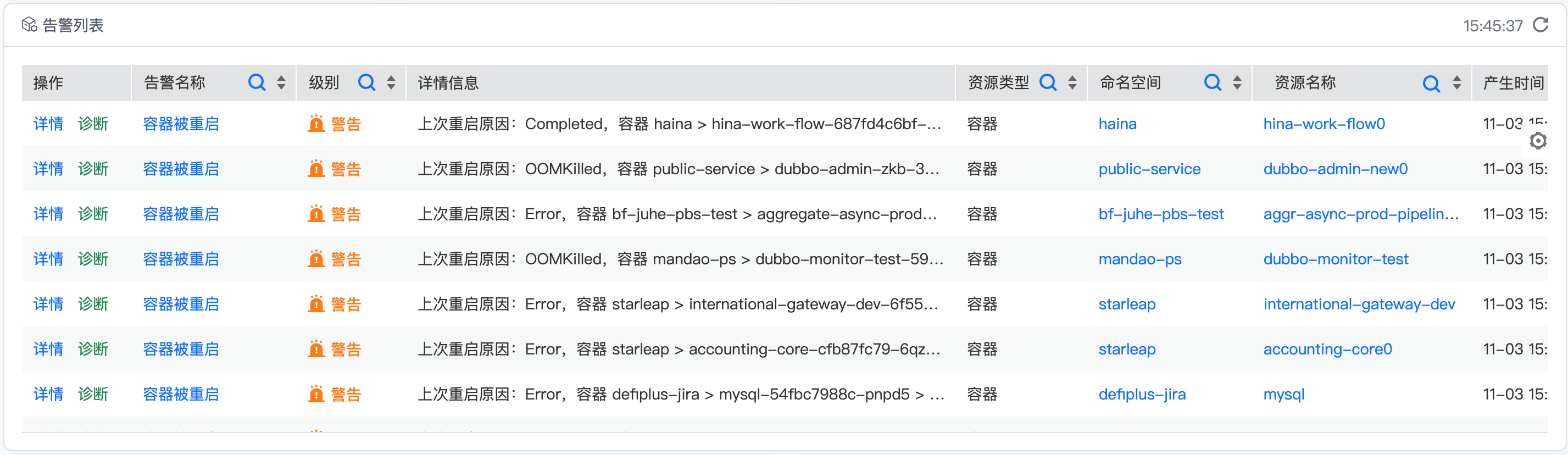Open the search icon in 资源类型 column
The image size is (1568, 455).
point(1048,82)
